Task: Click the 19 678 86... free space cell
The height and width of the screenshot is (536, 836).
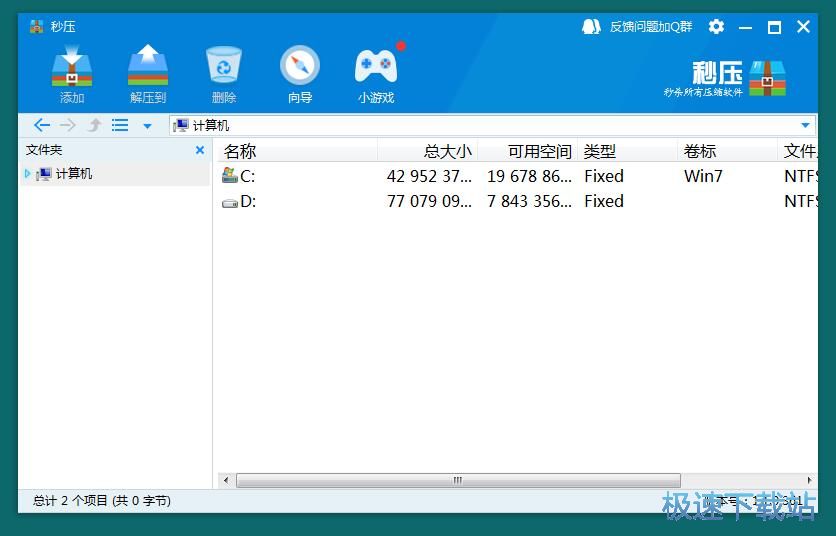Action: tap(529, 176)
